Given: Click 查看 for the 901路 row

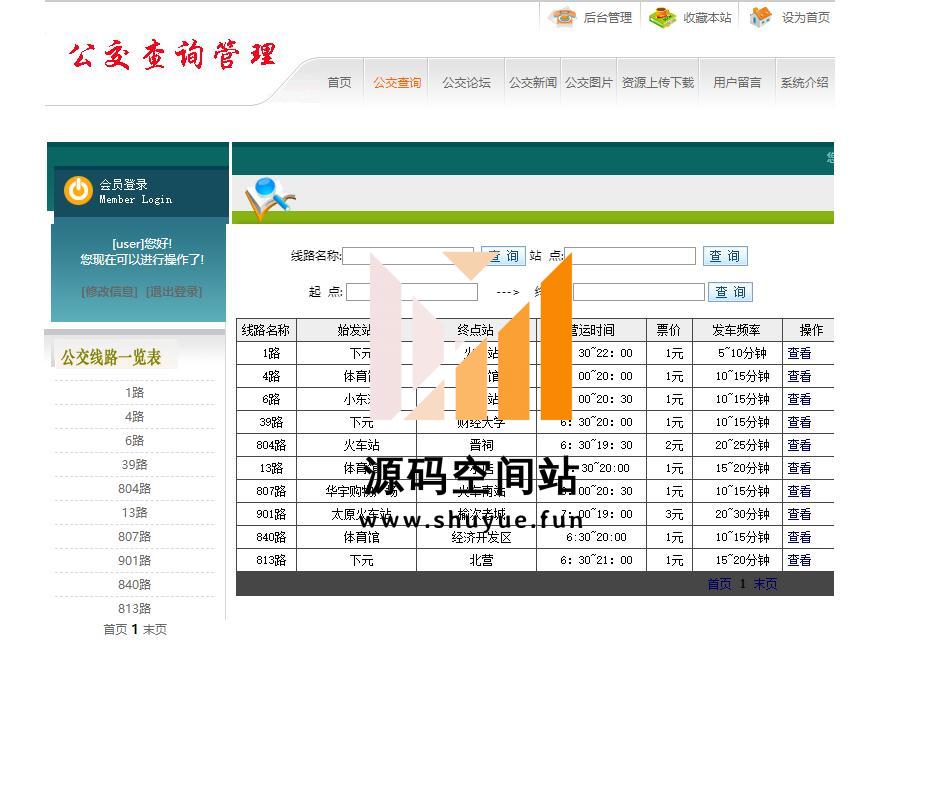Looking at the screenshot, I should point(799,515).
